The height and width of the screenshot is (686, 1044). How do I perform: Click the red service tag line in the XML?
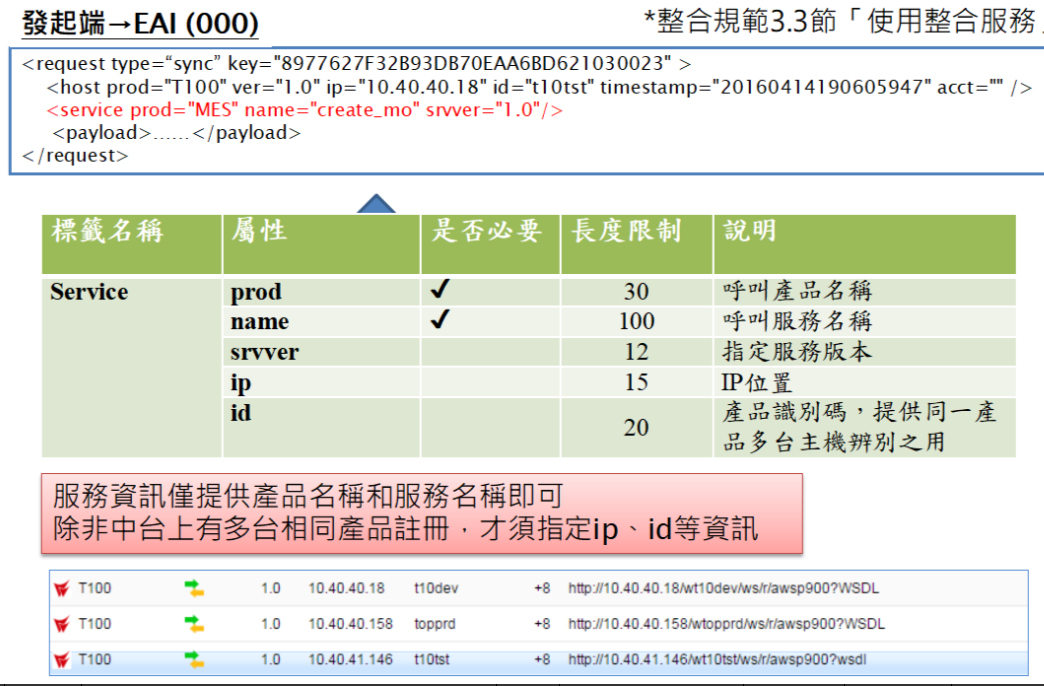pos(304,110)
